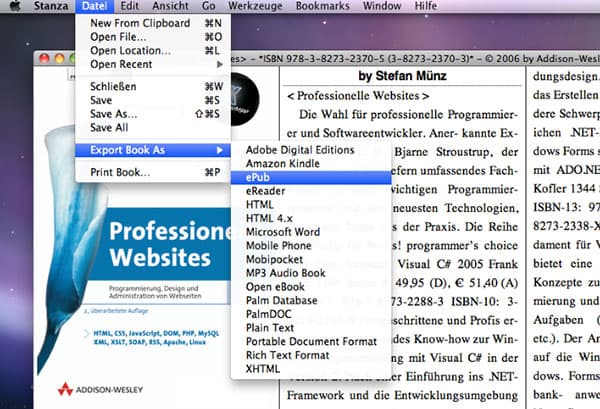Viewport: 600px width, 409px height.
Task: Open the Apple menu
Action: pyautogui.click(x=14, y=6)
